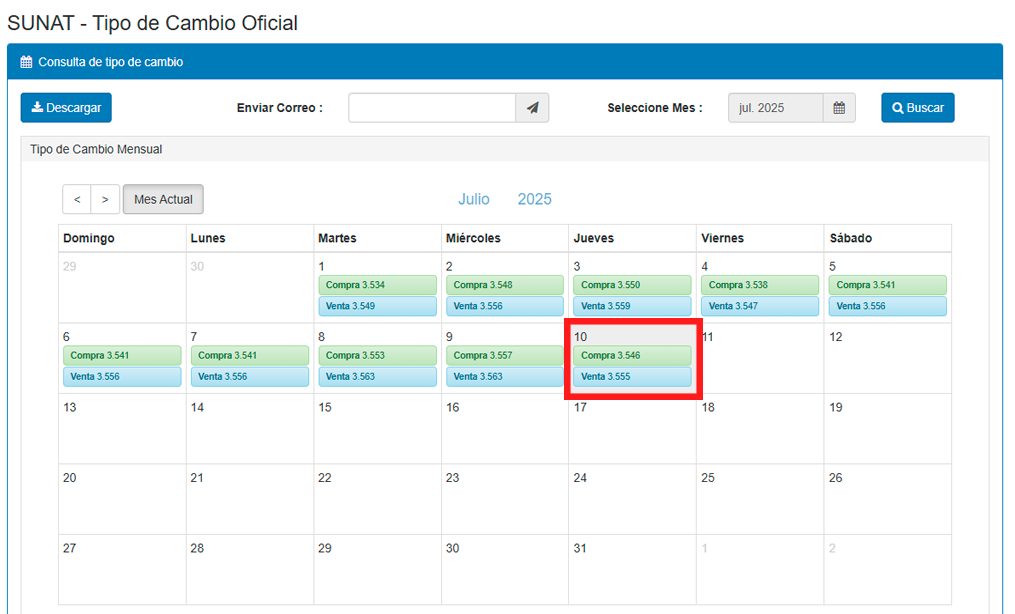Go to previous month arrow

click(x=77, y=199)
